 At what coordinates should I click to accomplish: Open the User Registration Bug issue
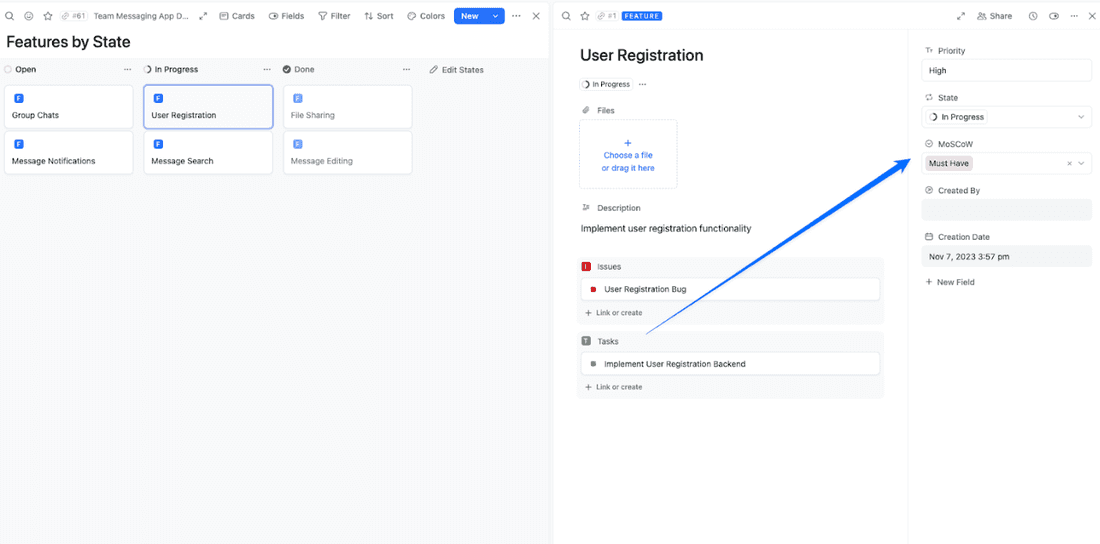pyautogui.click(x=730, y=289)
